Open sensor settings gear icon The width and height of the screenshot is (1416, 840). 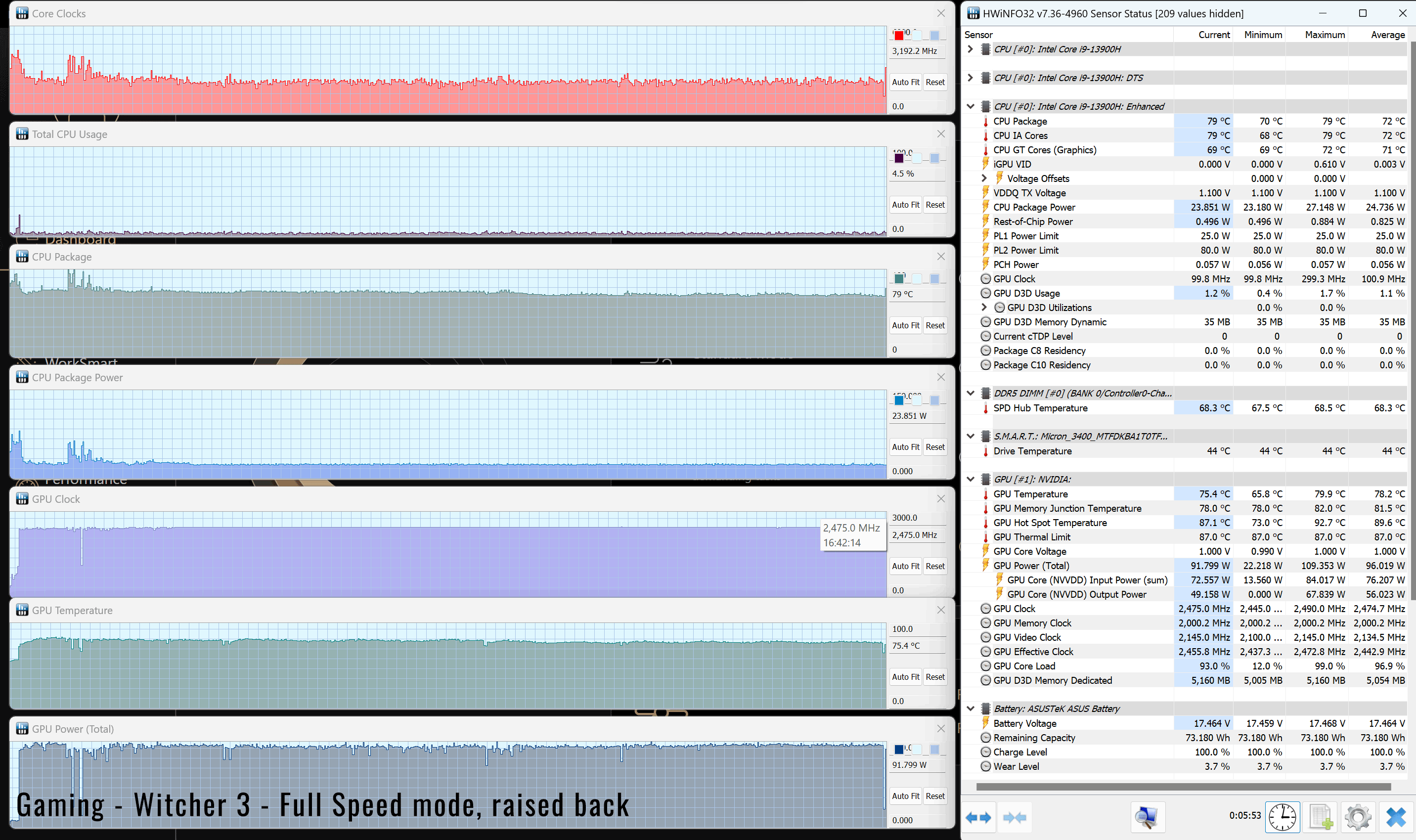[x=1358, y=817]
